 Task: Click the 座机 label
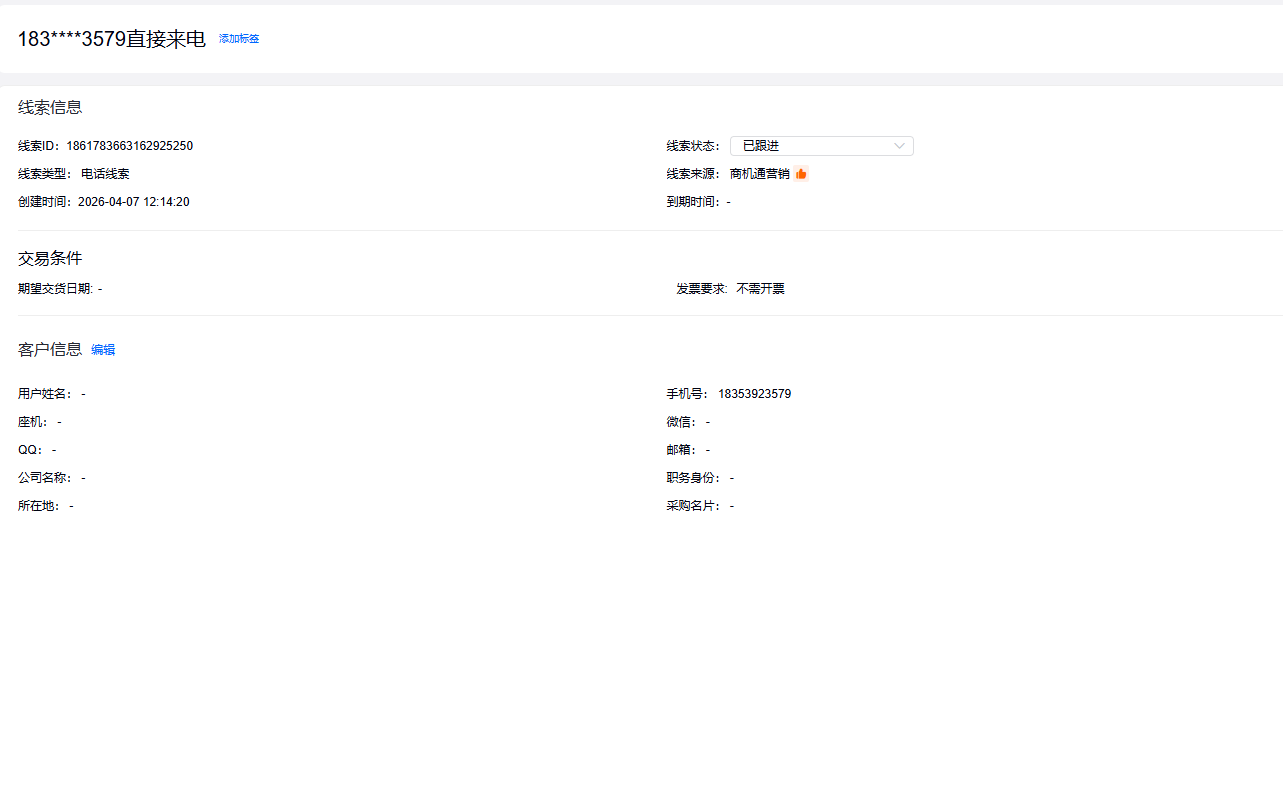tap(33, 422)
